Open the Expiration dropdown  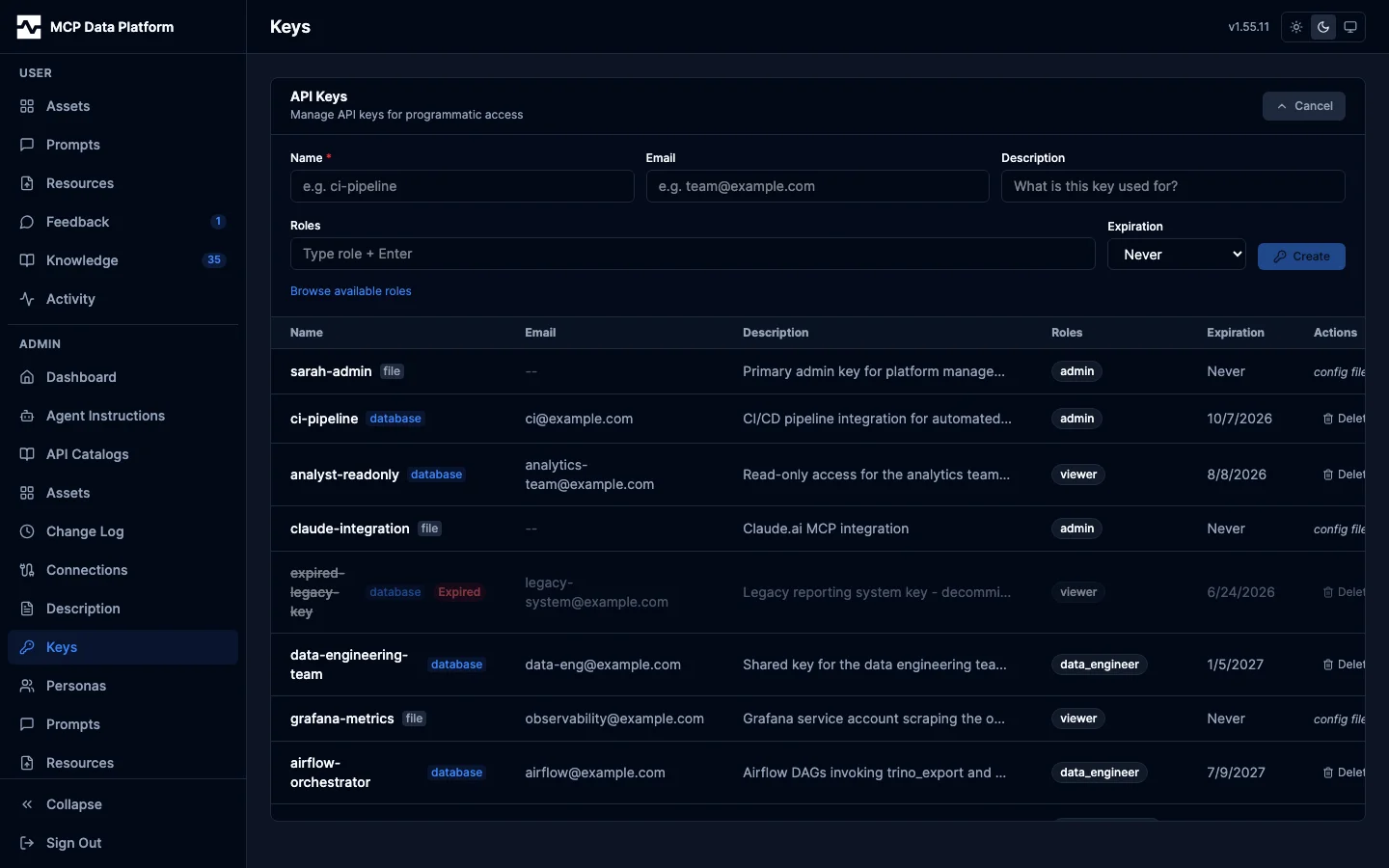(x=1177, y=255)
